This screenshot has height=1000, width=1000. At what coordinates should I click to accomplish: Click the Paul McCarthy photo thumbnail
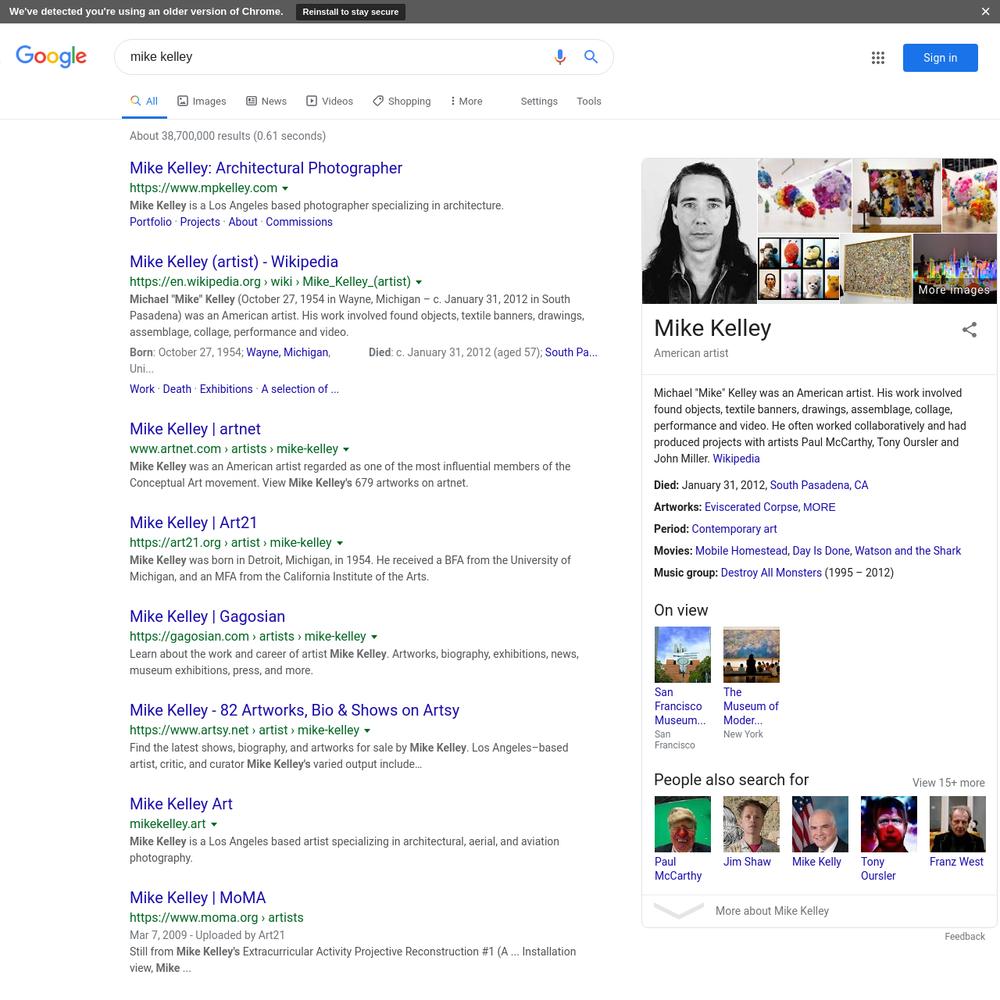point(682,824)
